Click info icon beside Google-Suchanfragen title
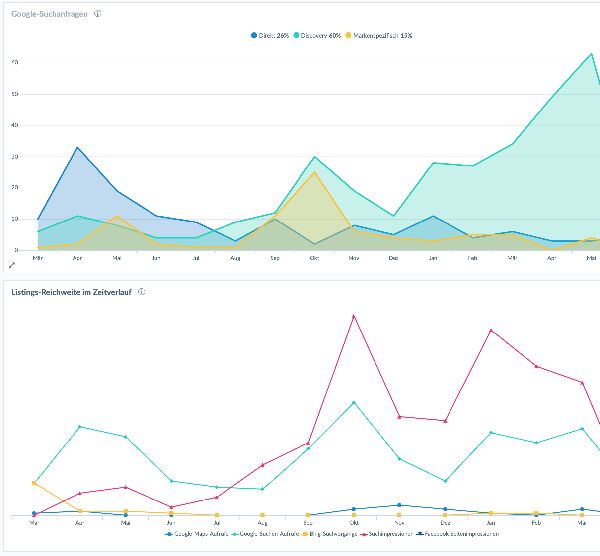Viewport: 600px width, 556px height. (x=97, y=14)
